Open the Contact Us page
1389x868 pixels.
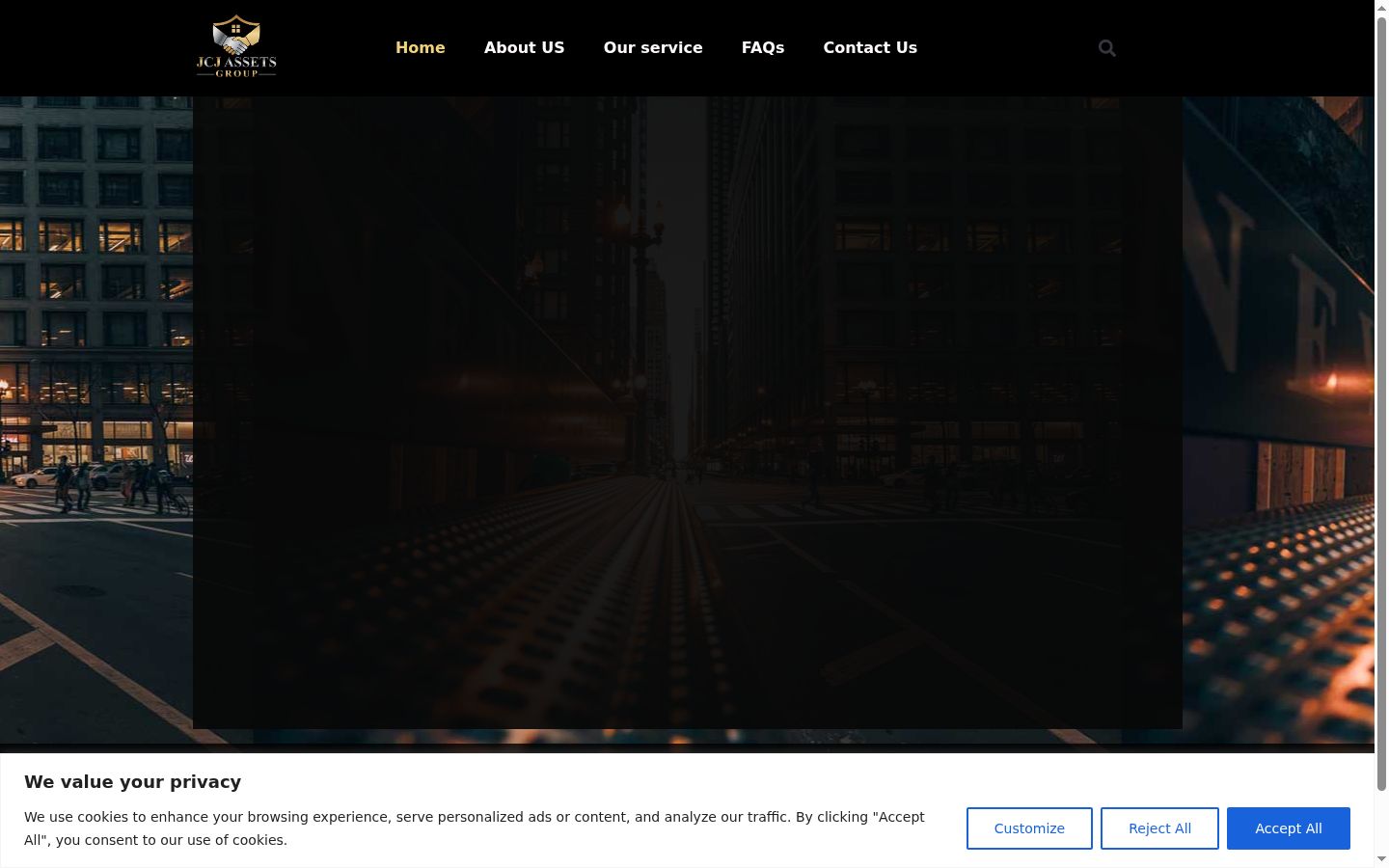pos(870,47)
